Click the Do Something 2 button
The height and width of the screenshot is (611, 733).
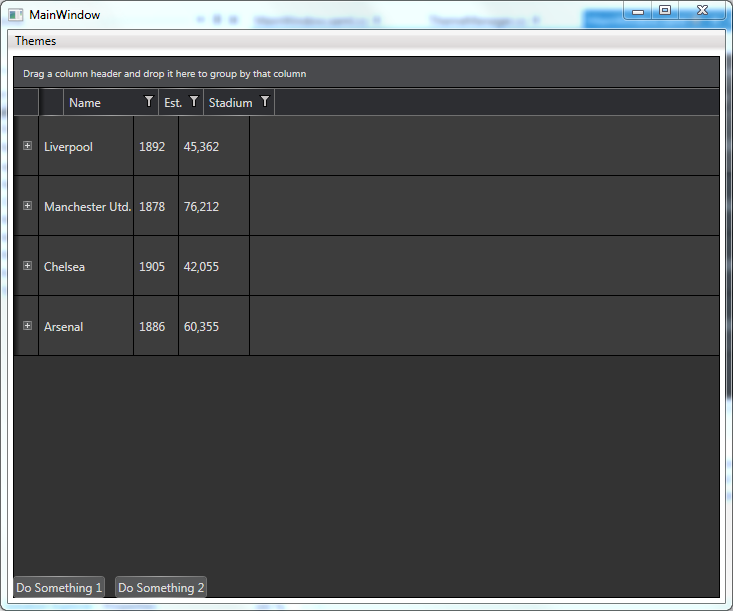161,587
